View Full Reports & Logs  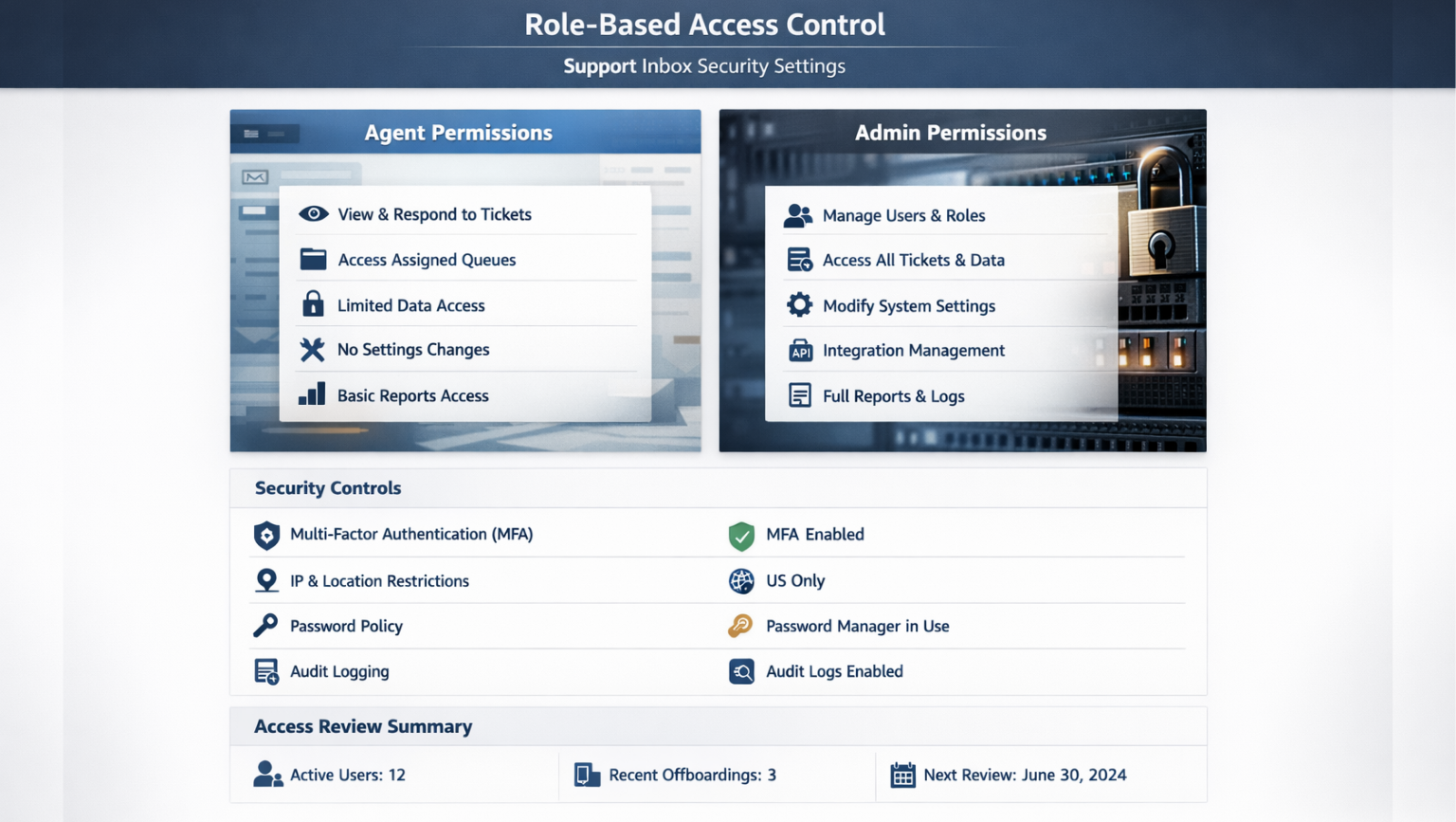[x=894, y=395]
